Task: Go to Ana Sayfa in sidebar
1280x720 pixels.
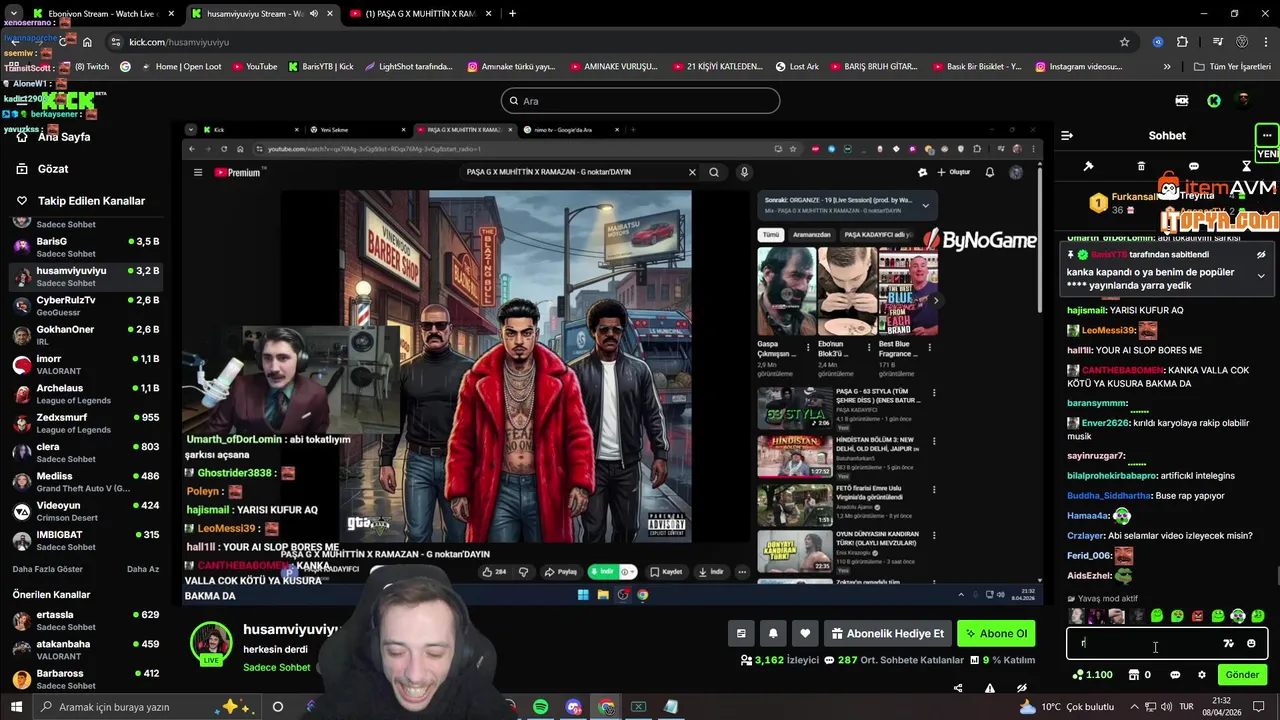Action: click(x=64, y=137)
